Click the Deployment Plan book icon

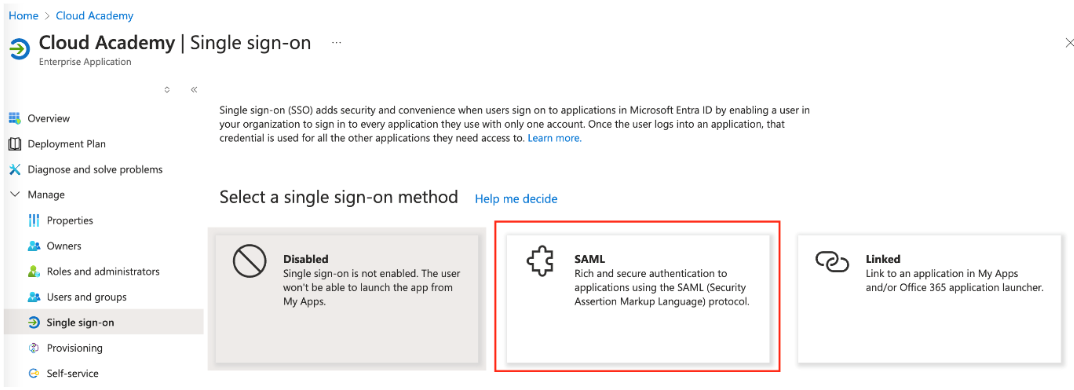point(14,144)
